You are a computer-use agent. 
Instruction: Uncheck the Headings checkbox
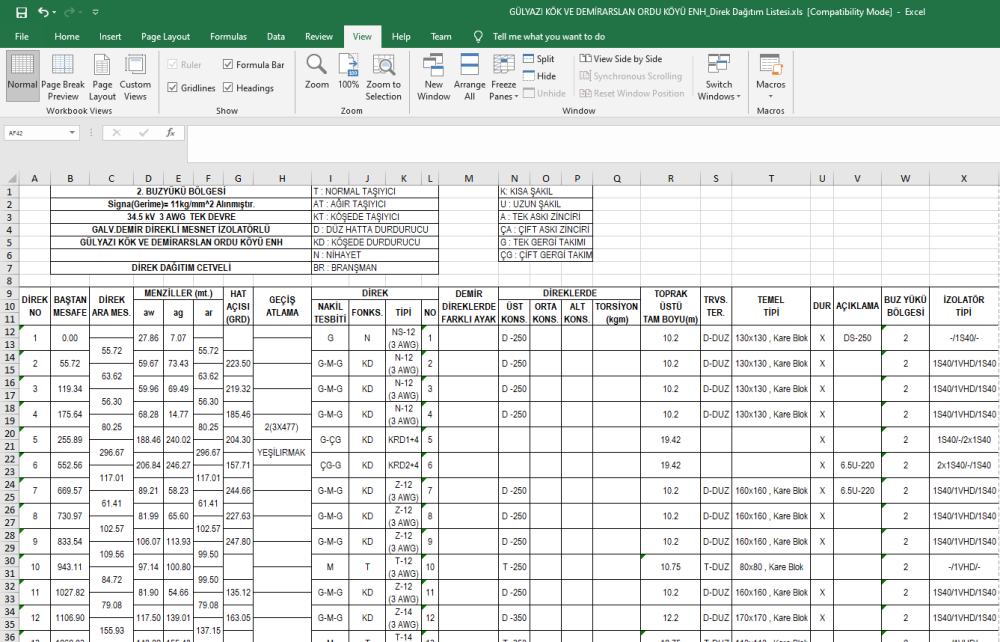tap(229, 88)
